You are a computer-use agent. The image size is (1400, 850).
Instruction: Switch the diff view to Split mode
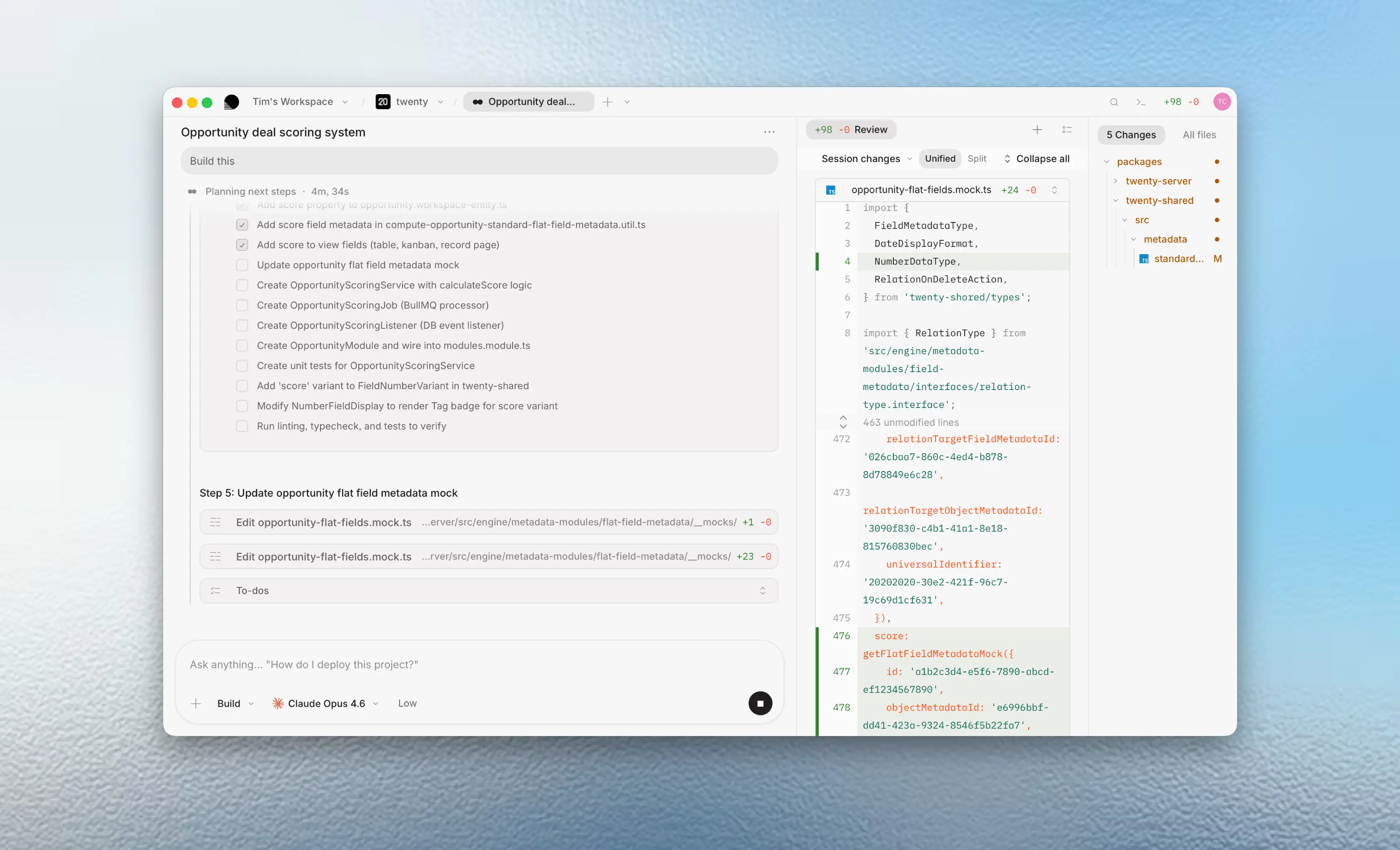click(x=977, y=158)
